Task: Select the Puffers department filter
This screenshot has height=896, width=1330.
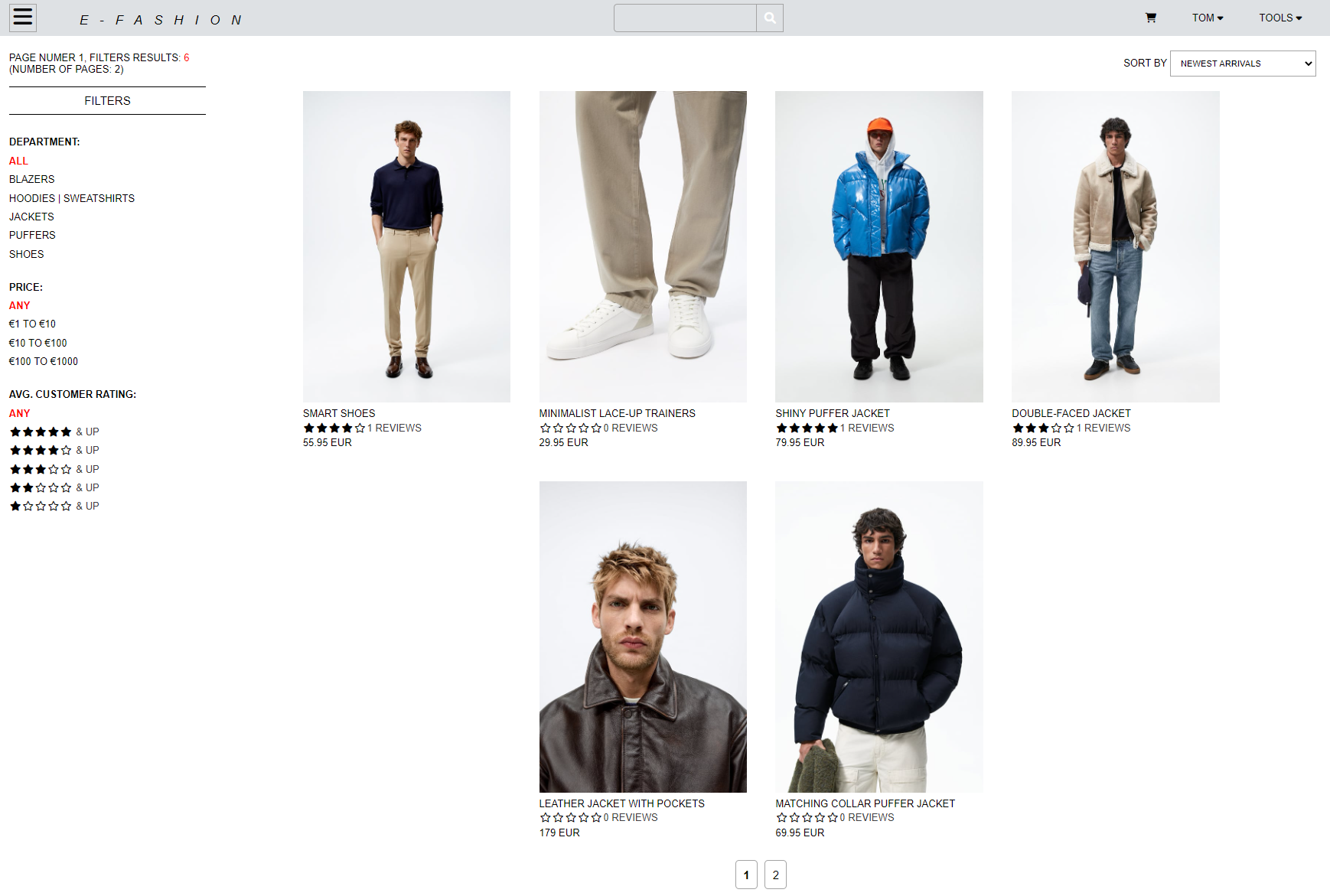Action: pyautogui.click(x=32, y=235)
